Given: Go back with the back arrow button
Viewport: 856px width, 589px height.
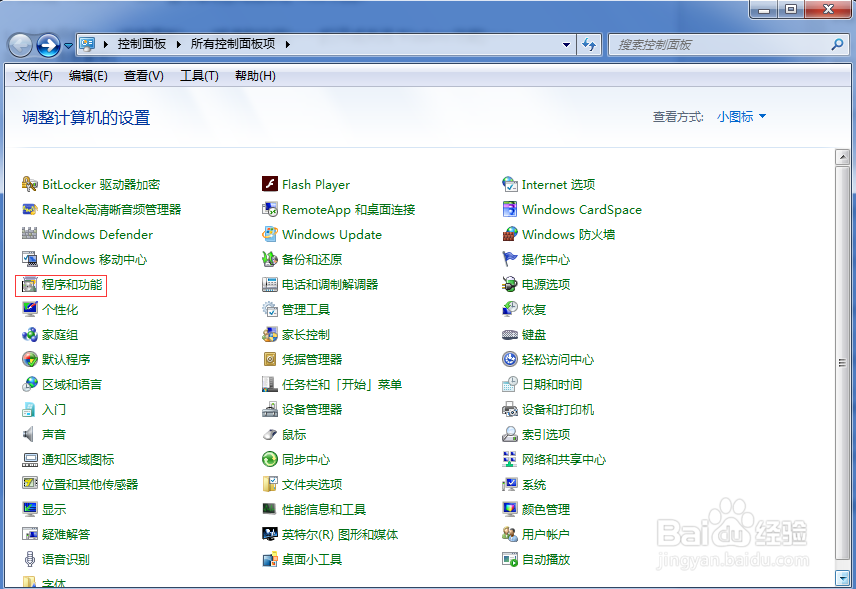Looking at the screenshot, I should tap(20, 46).
